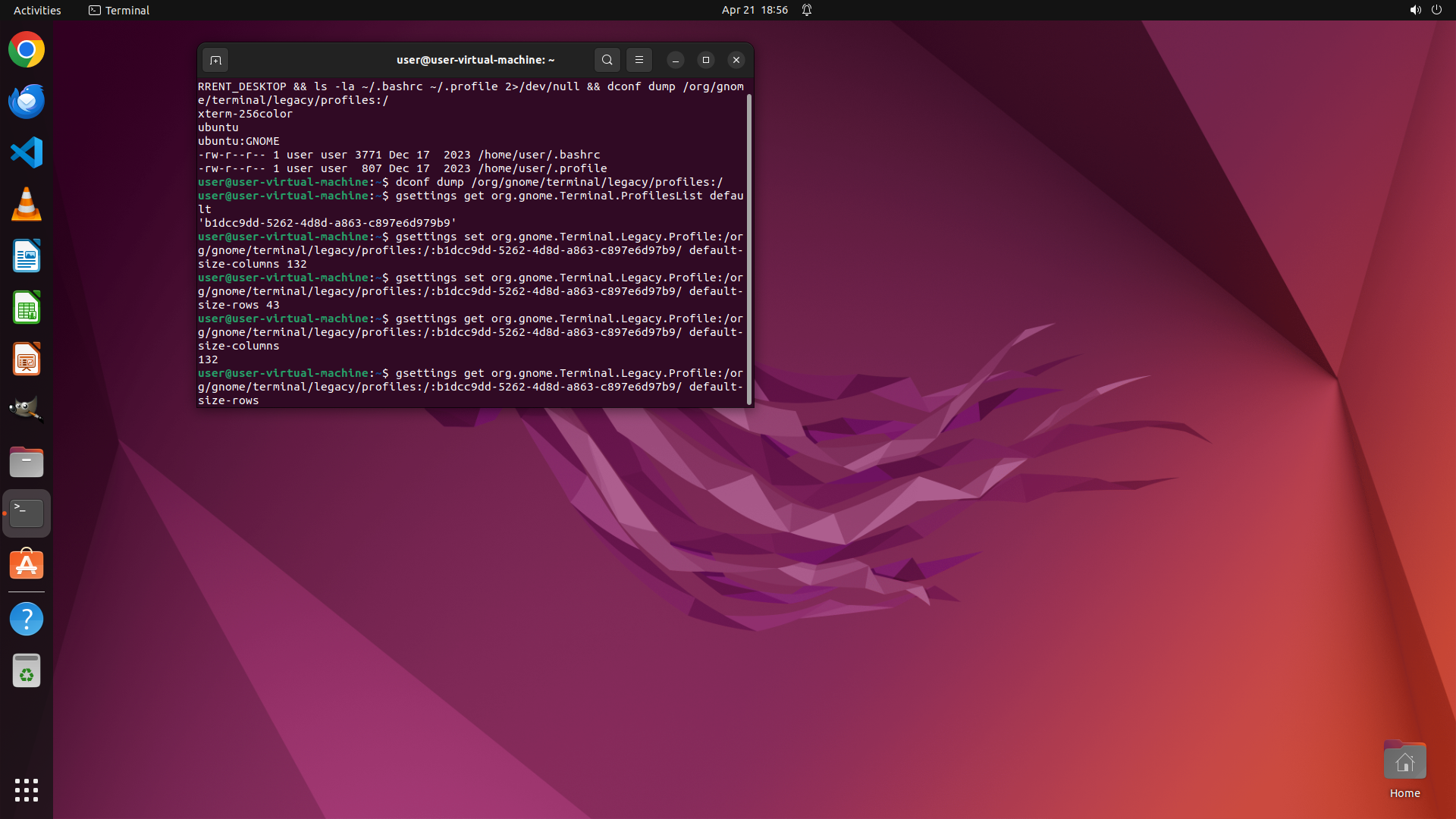Launch Visual Studio Code from the dock
The height and width of the screenshot is (819, 1456).
point(27,152)
